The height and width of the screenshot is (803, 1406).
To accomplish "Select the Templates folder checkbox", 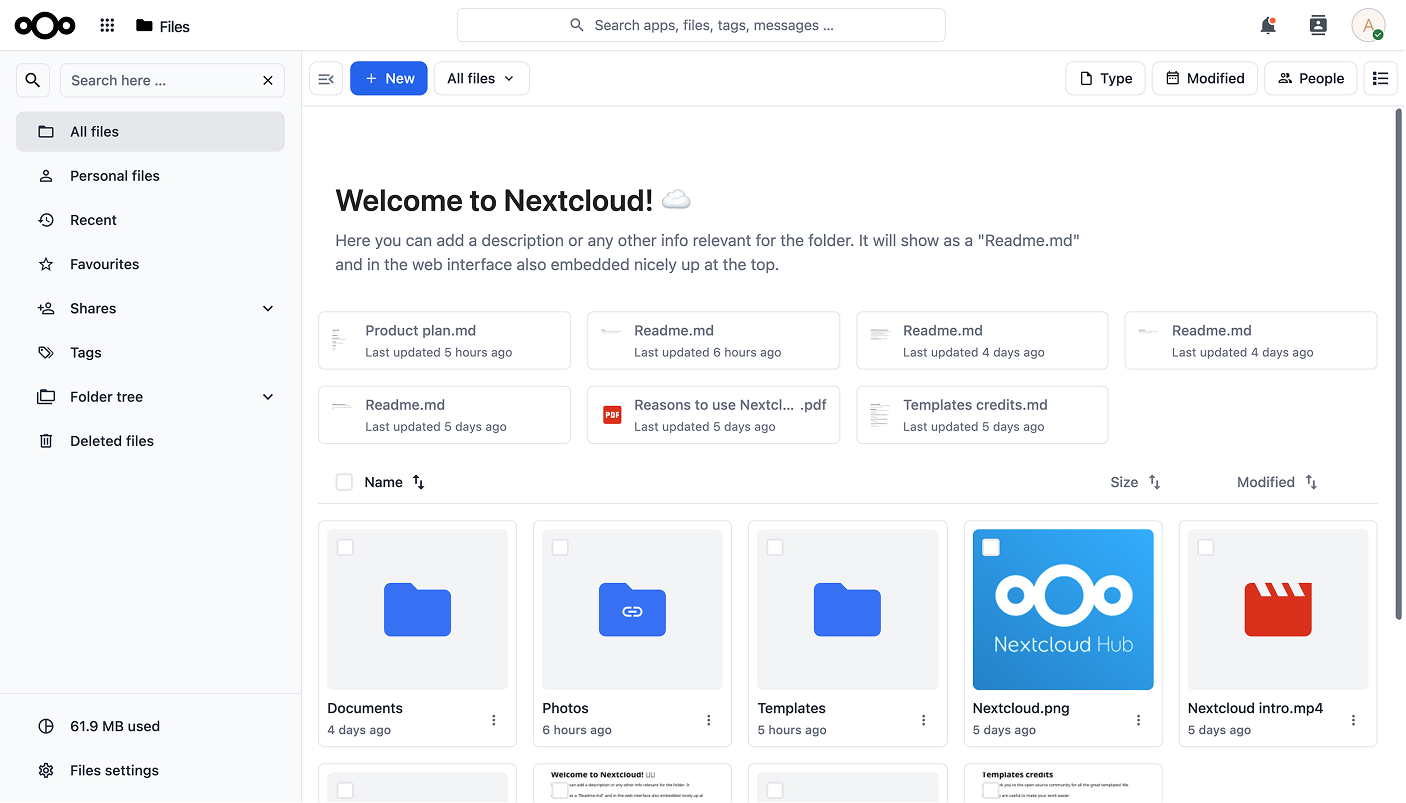I will pos(775,547).
